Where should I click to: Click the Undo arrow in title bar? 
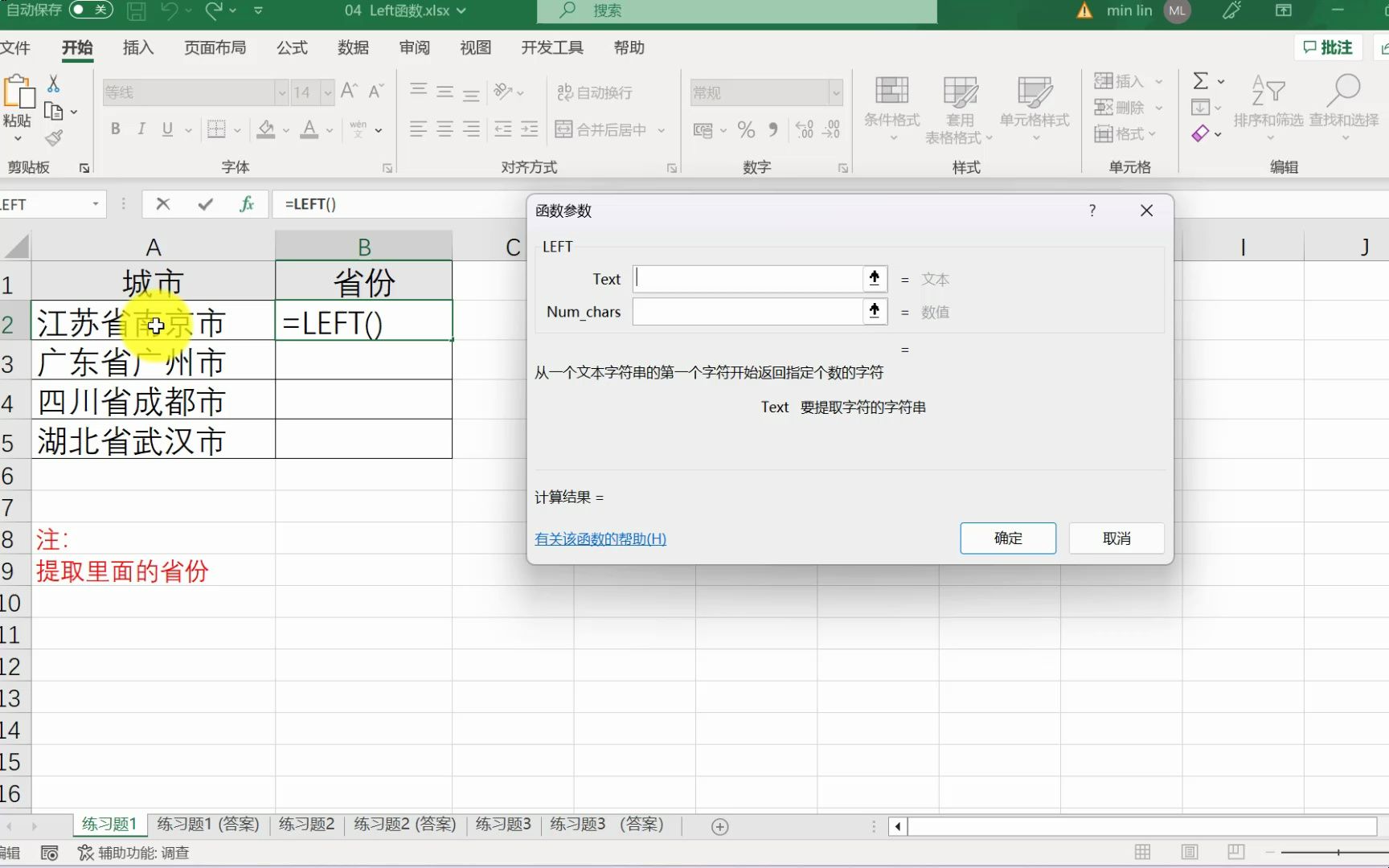point(169,10)
